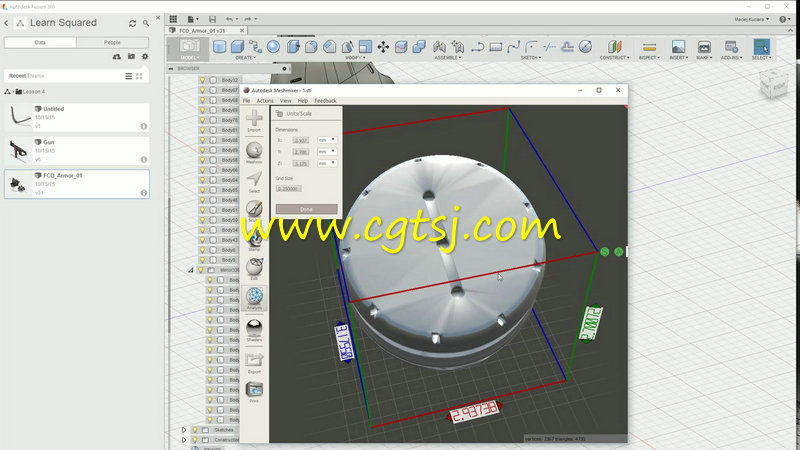Open the Meshmix library tool
This screenshot has width=800, height=450.
pyautogui.click(x=254, y=153)
